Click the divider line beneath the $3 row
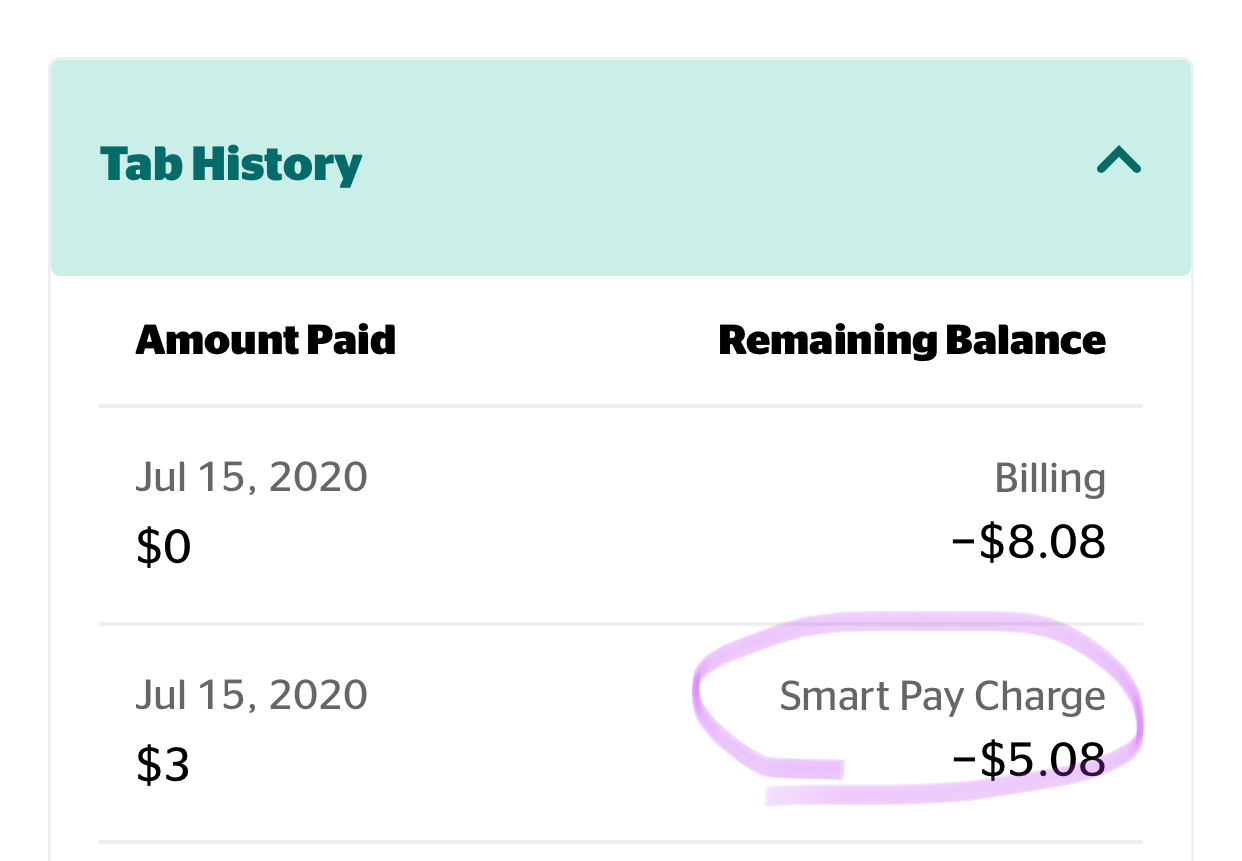 (621, 842)
